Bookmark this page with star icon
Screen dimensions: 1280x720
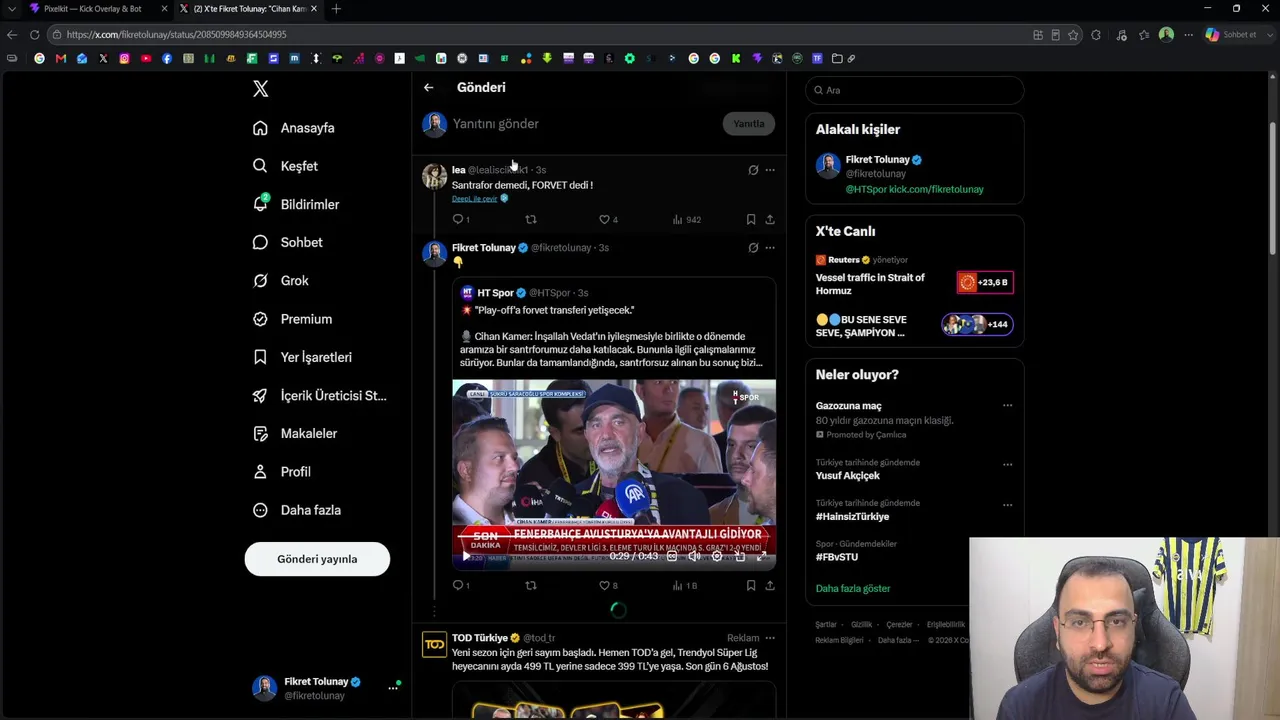(x=1073, y=35)
